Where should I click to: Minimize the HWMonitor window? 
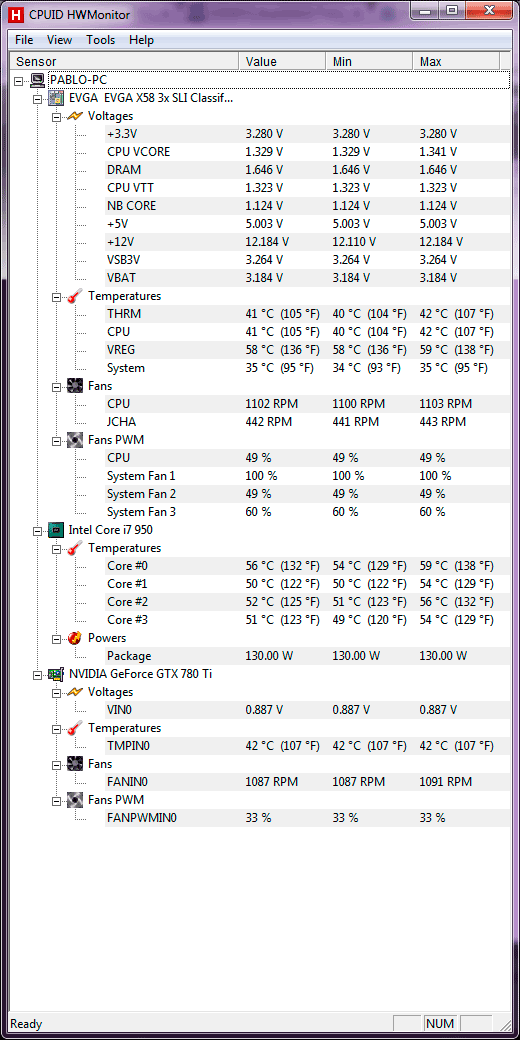point(425,11)
